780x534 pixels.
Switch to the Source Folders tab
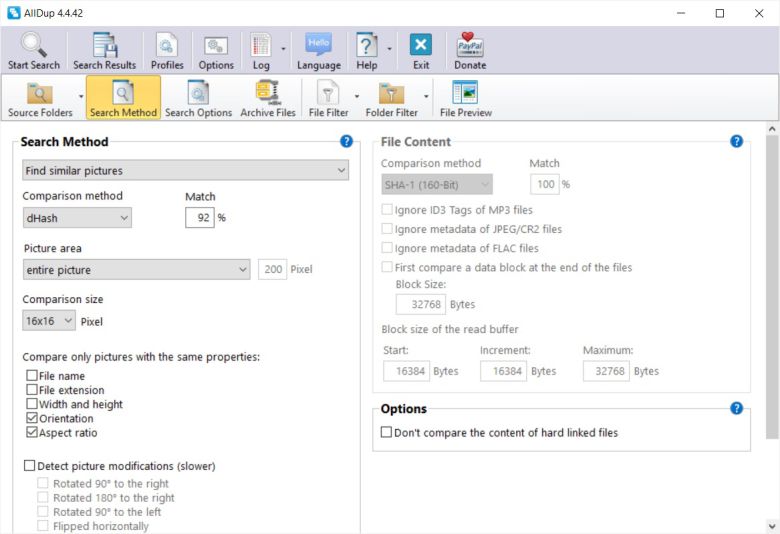pos(40,98)
